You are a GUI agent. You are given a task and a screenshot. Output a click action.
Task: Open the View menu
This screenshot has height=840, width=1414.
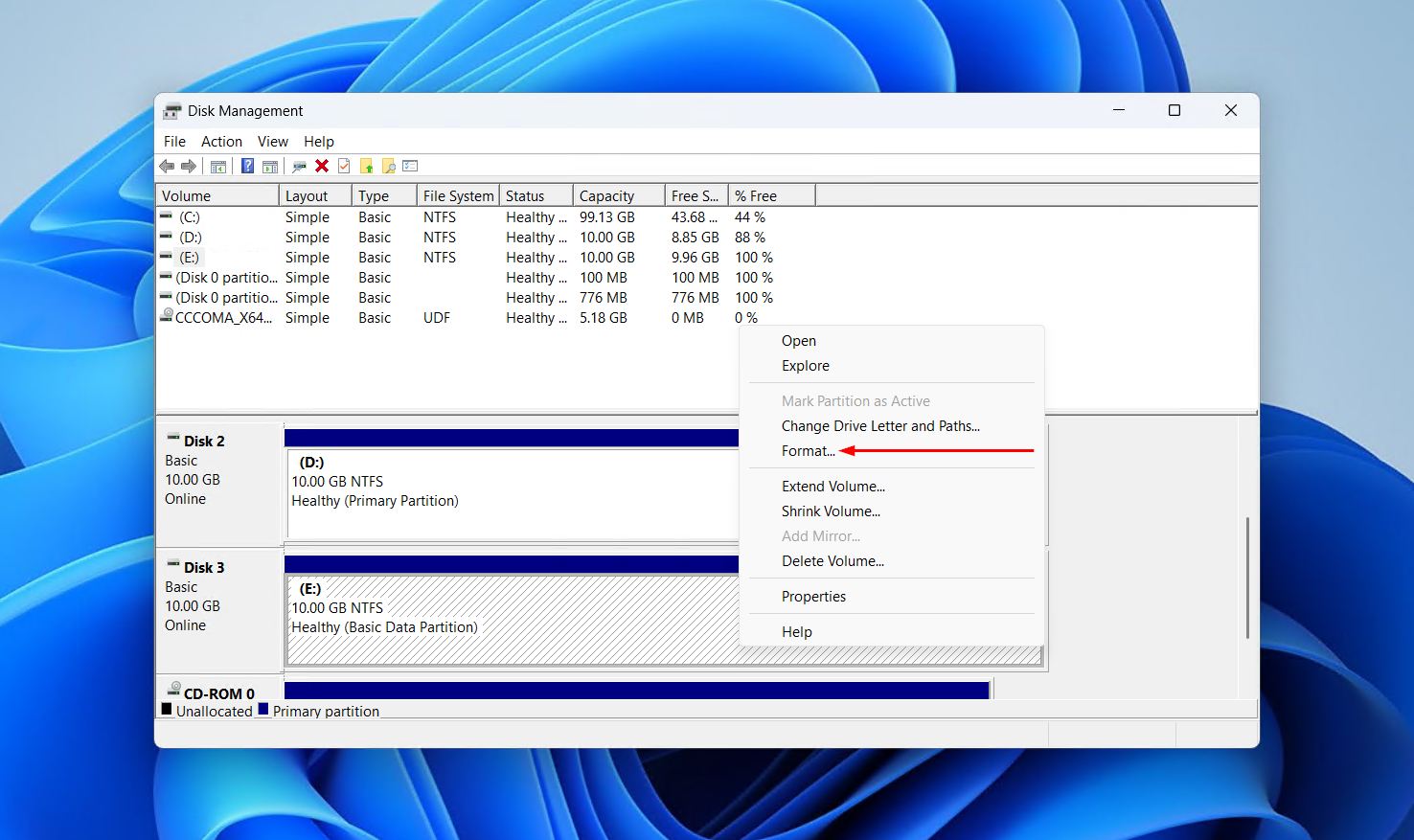coord(273,141)
